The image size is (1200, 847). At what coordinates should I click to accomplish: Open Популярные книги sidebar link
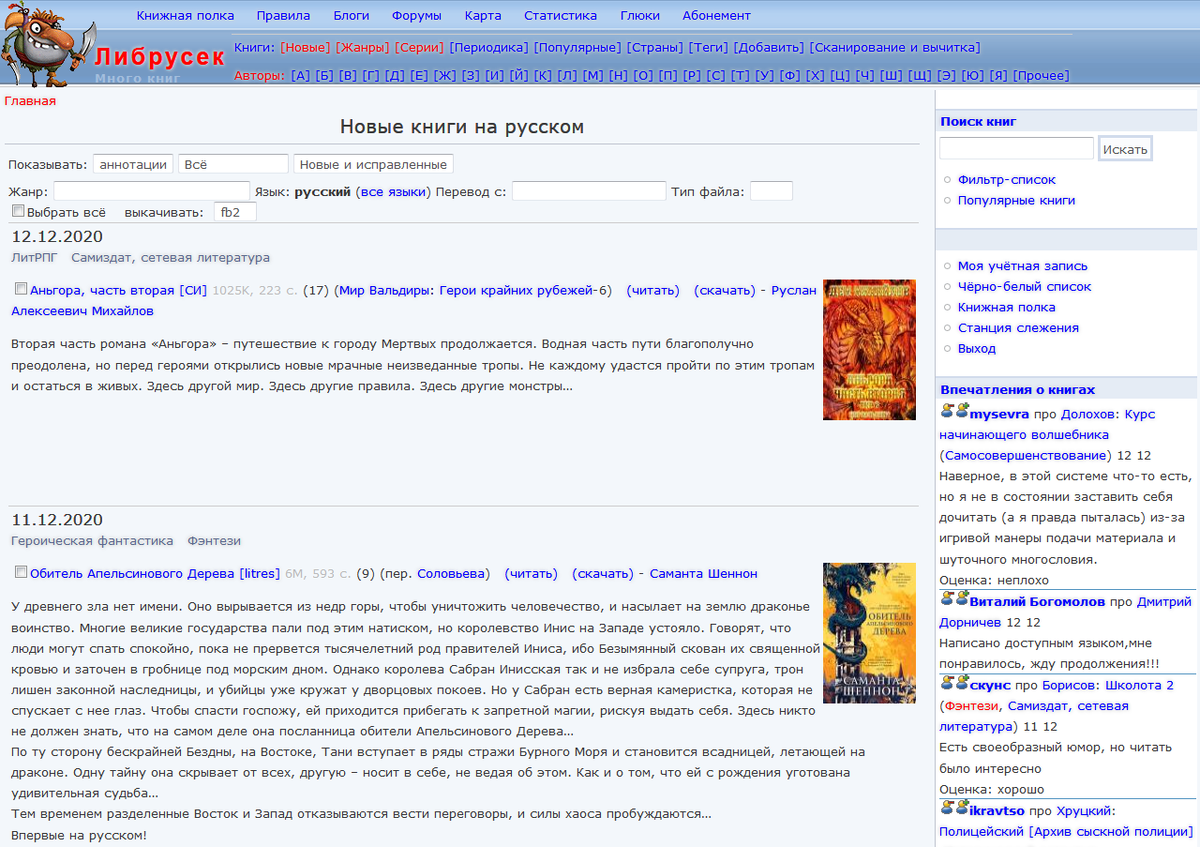1017,200
